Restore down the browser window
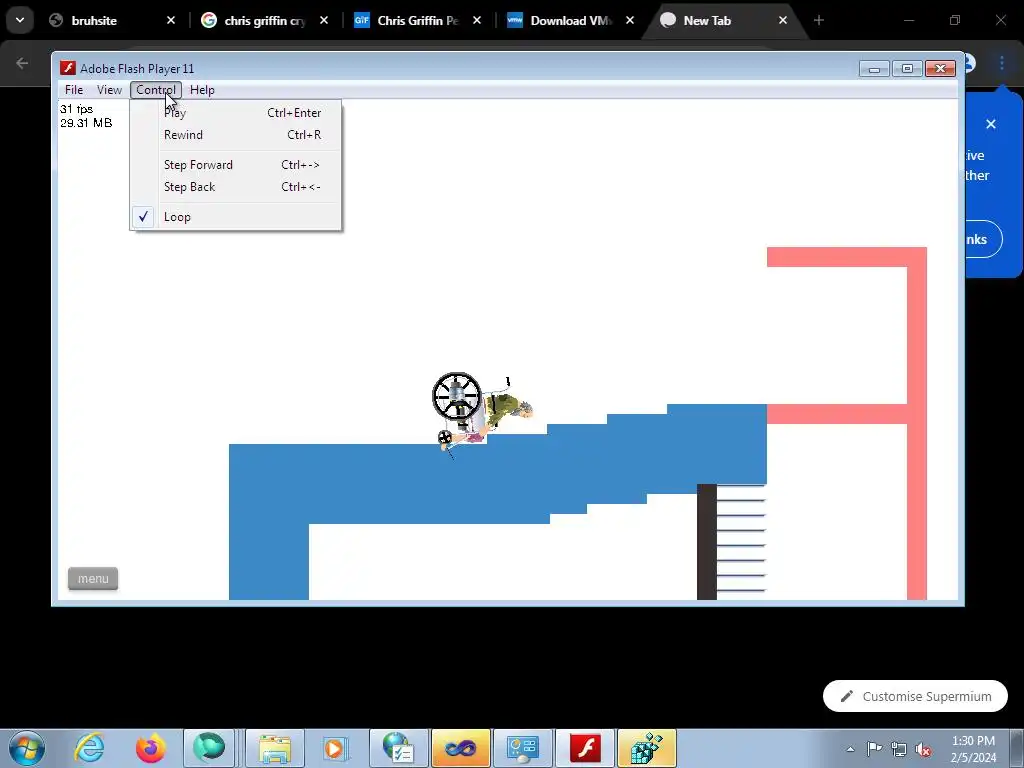Viewport: 1024px width, 768px height. [955, 21]
